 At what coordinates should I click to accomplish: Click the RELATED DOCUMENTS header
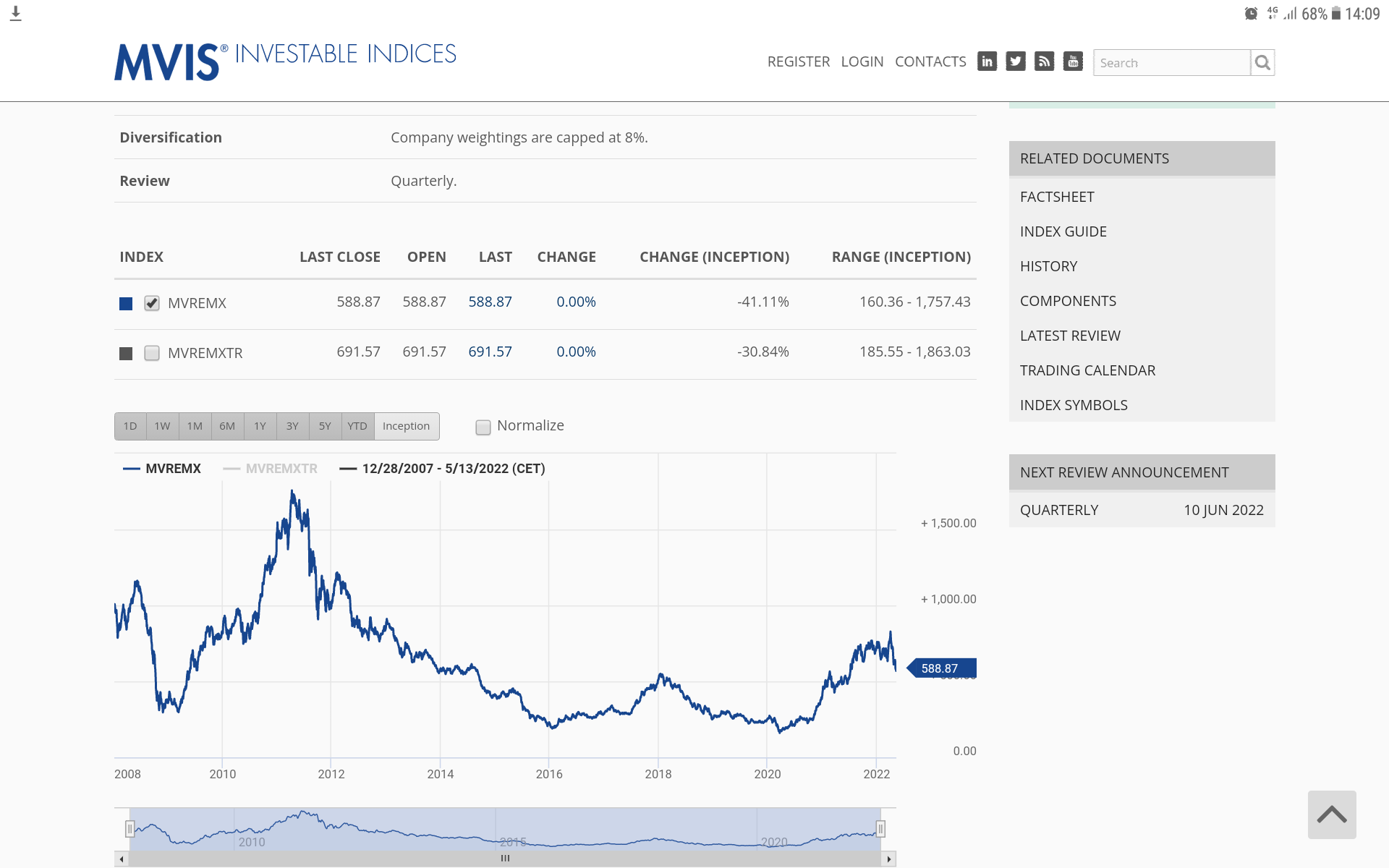(x=1142, y=158)
